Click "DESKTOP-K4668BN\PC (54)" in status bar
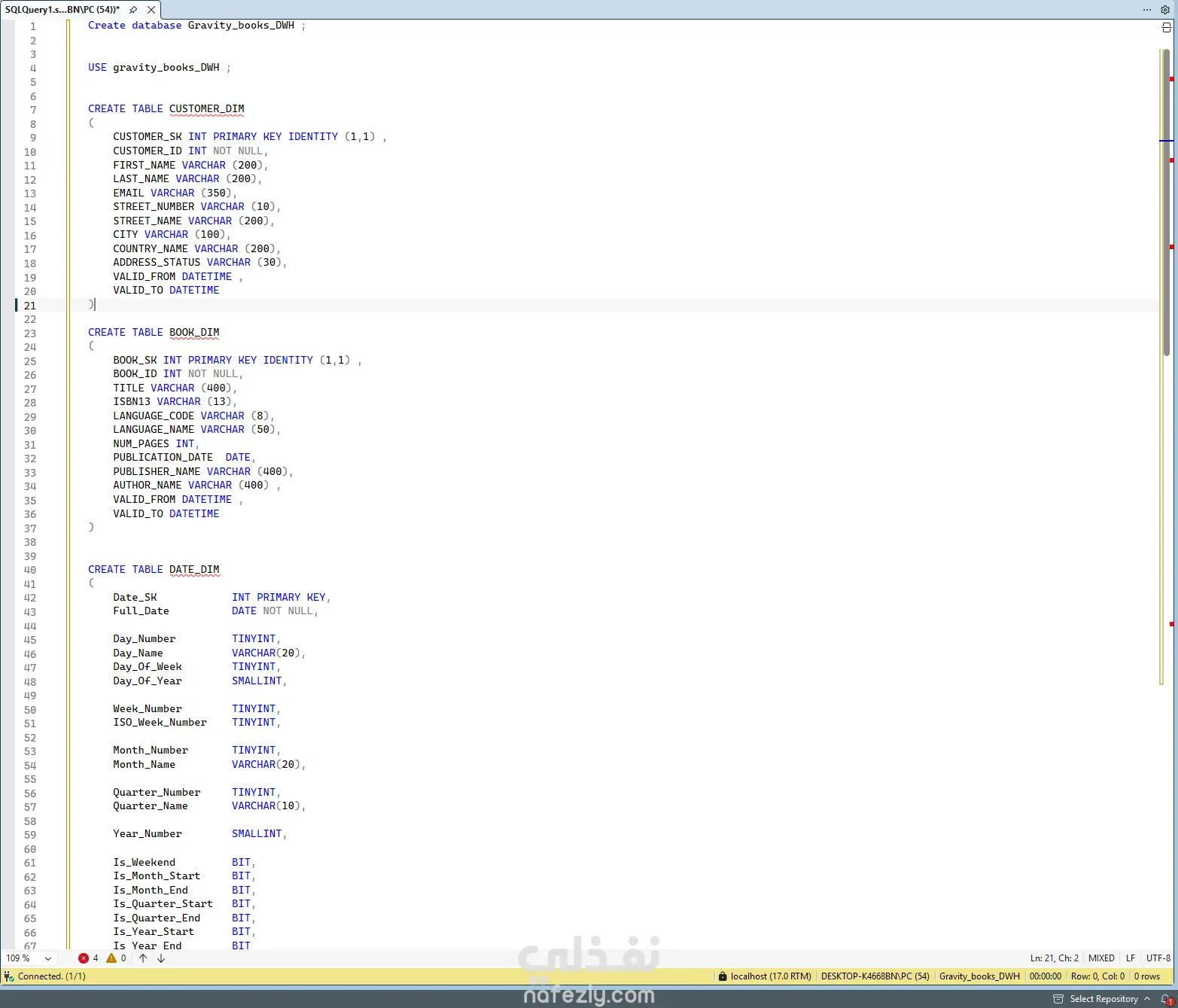The width and height of the screenshot is (1178, 1008). pos(875,976)
